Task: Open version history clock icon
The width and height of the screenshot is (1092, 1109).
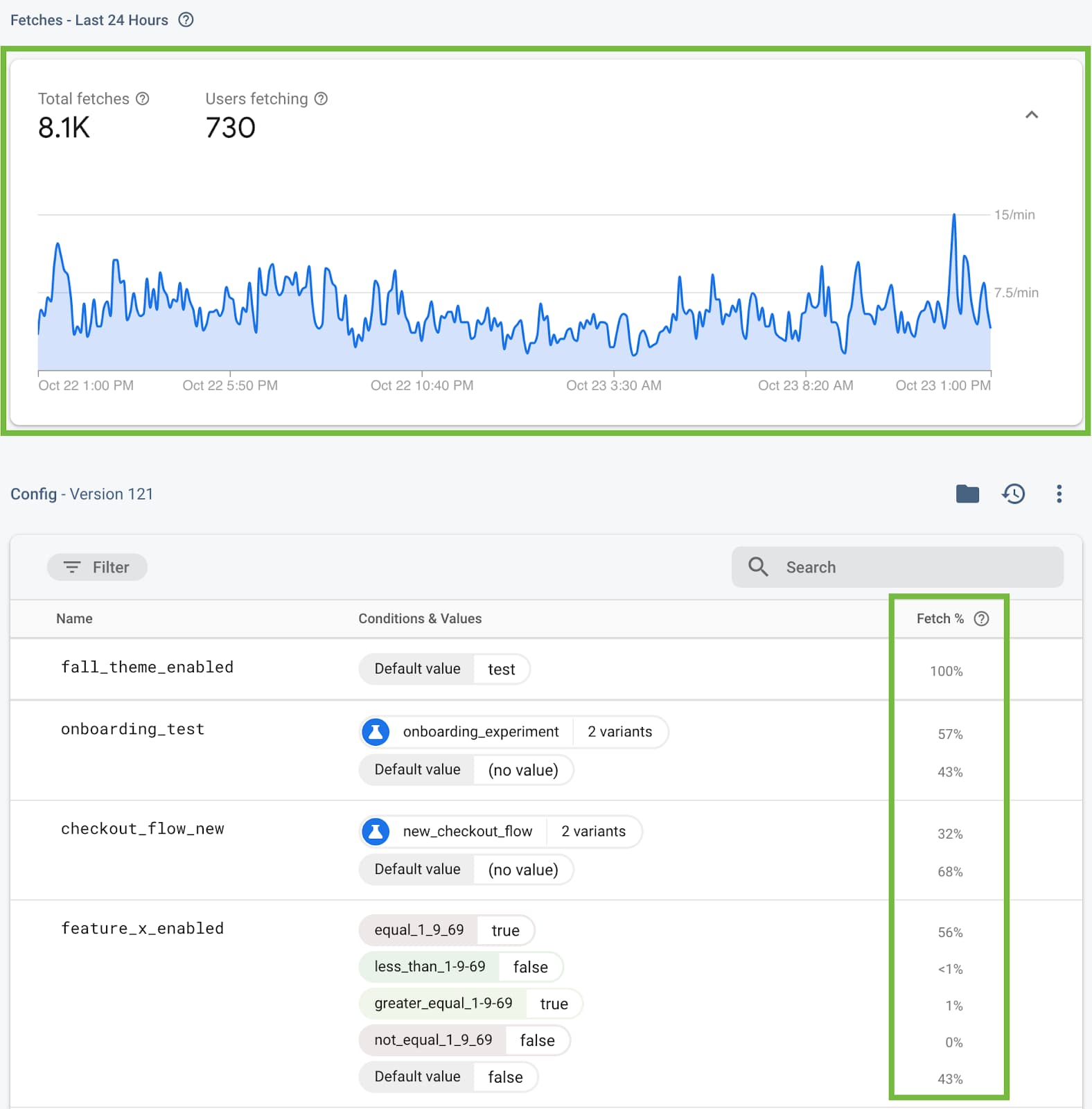Action: tap(1013, 494)
